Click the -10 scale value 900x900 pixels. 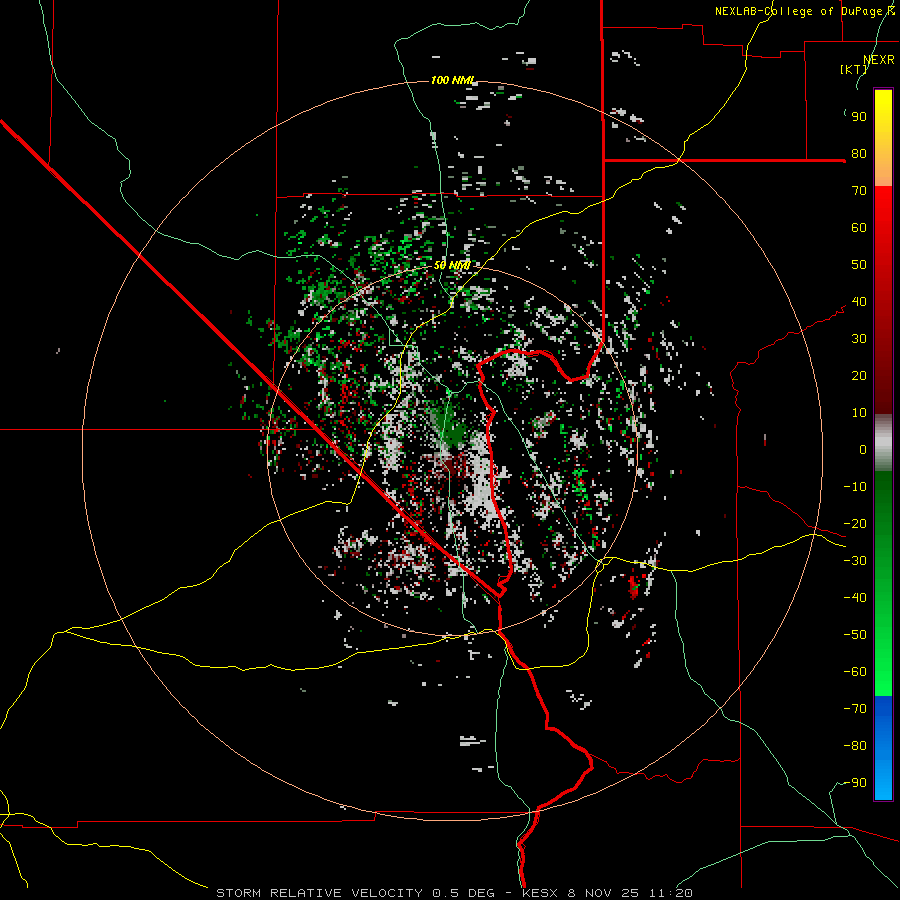[x=855, y=487]
